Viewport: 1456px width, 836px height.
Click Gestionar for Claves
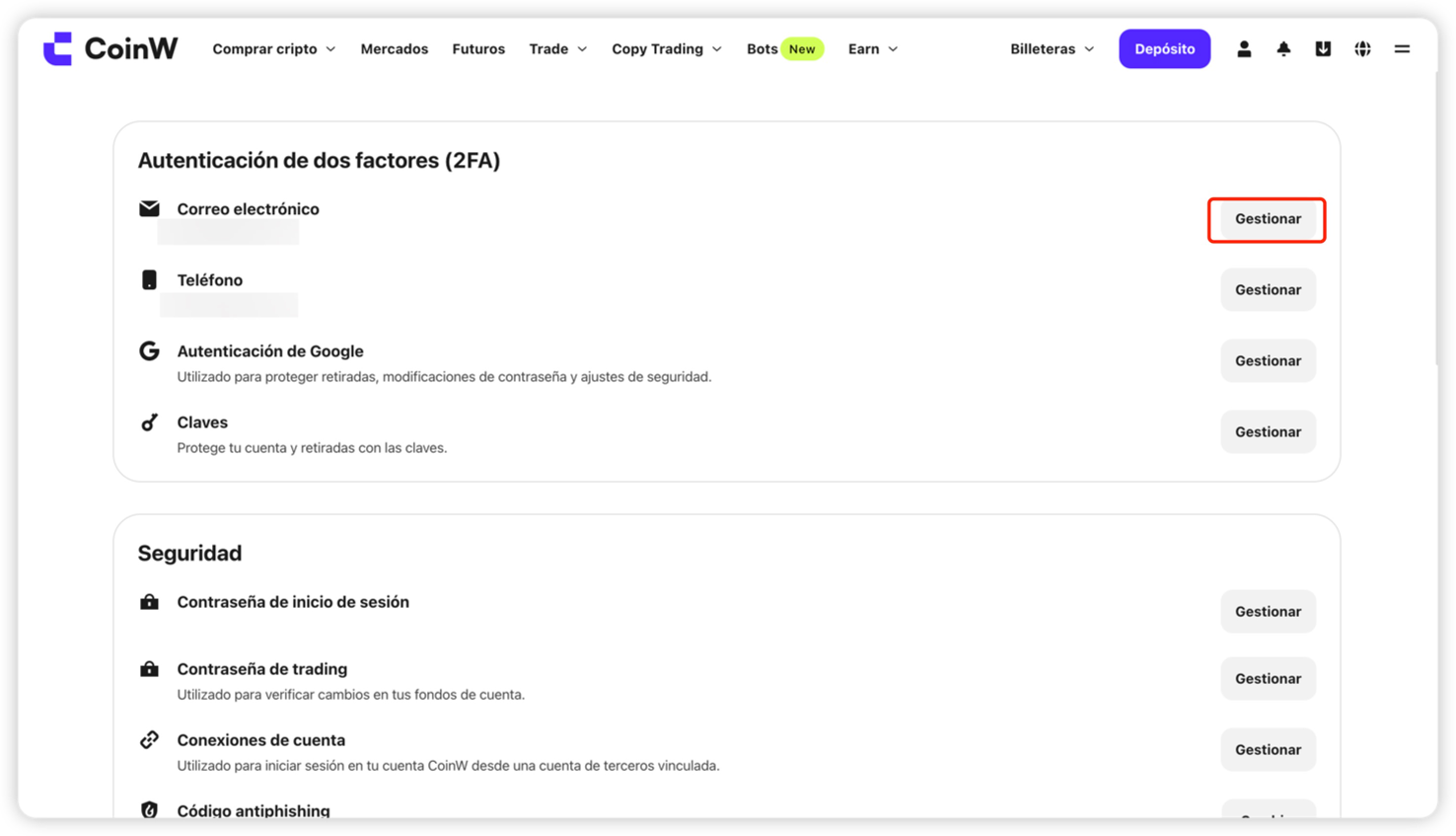coord(1268,431)
